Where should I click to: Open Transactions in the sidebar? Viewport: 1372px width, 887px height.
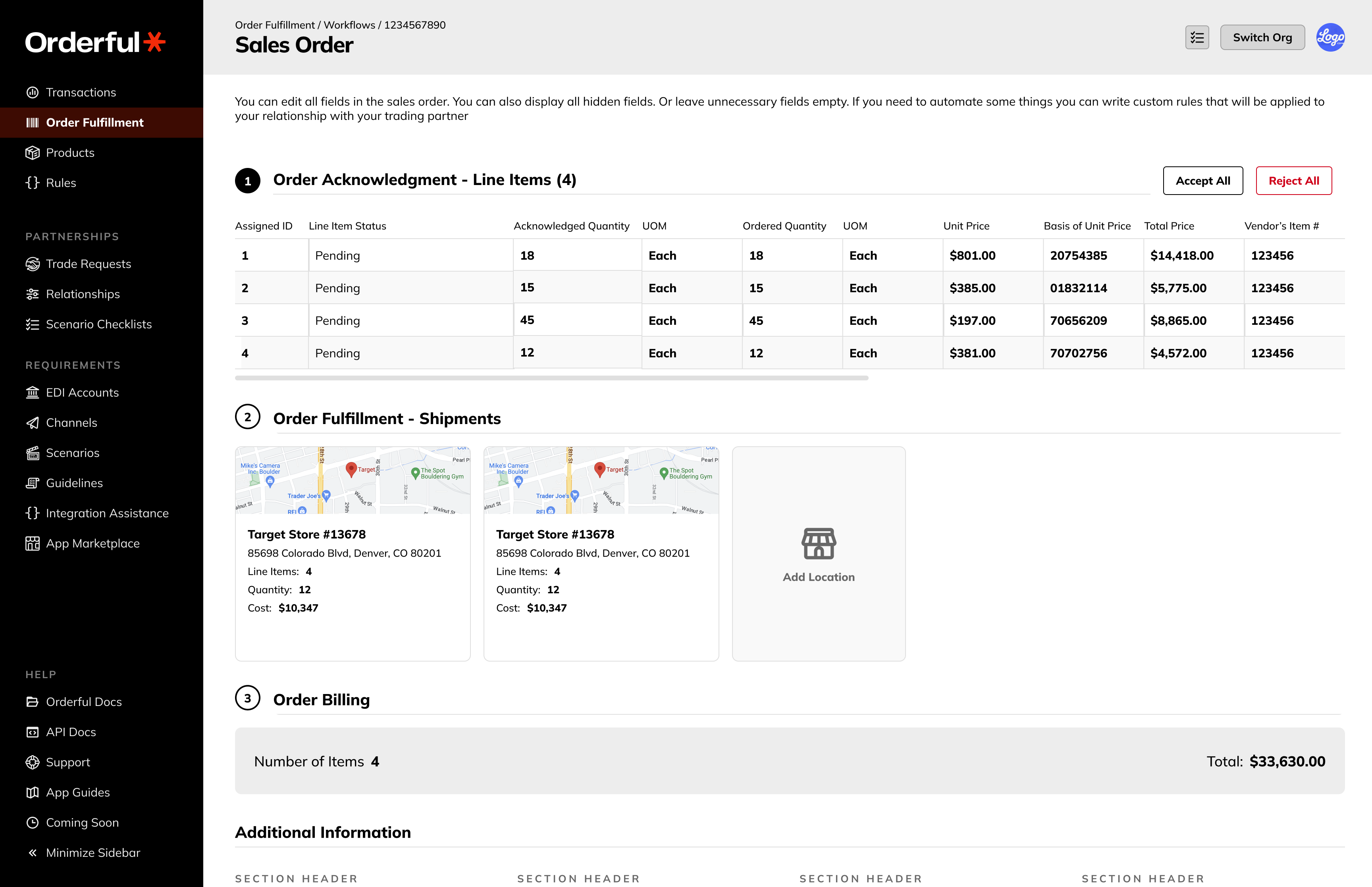tap(101, 92)
